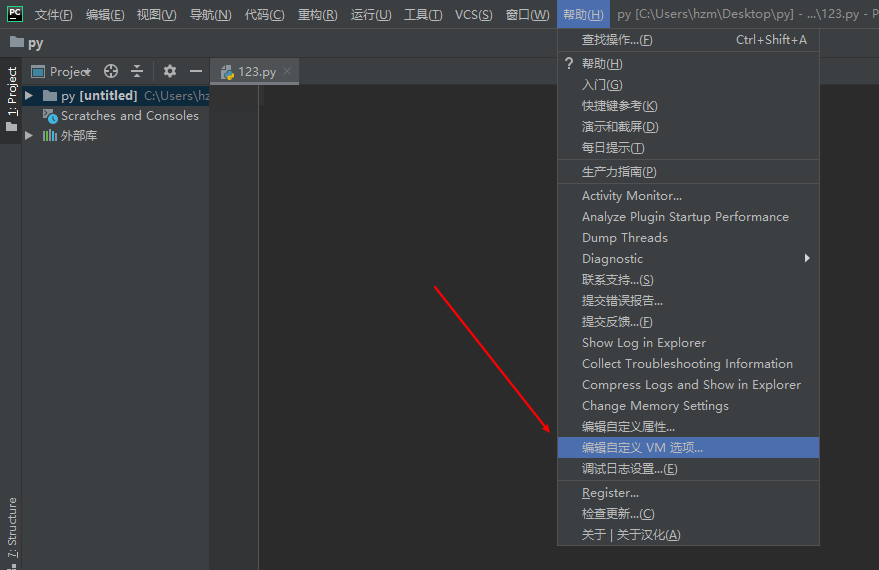Select 编辑自定义属性... entry

(x=688, y=427)
